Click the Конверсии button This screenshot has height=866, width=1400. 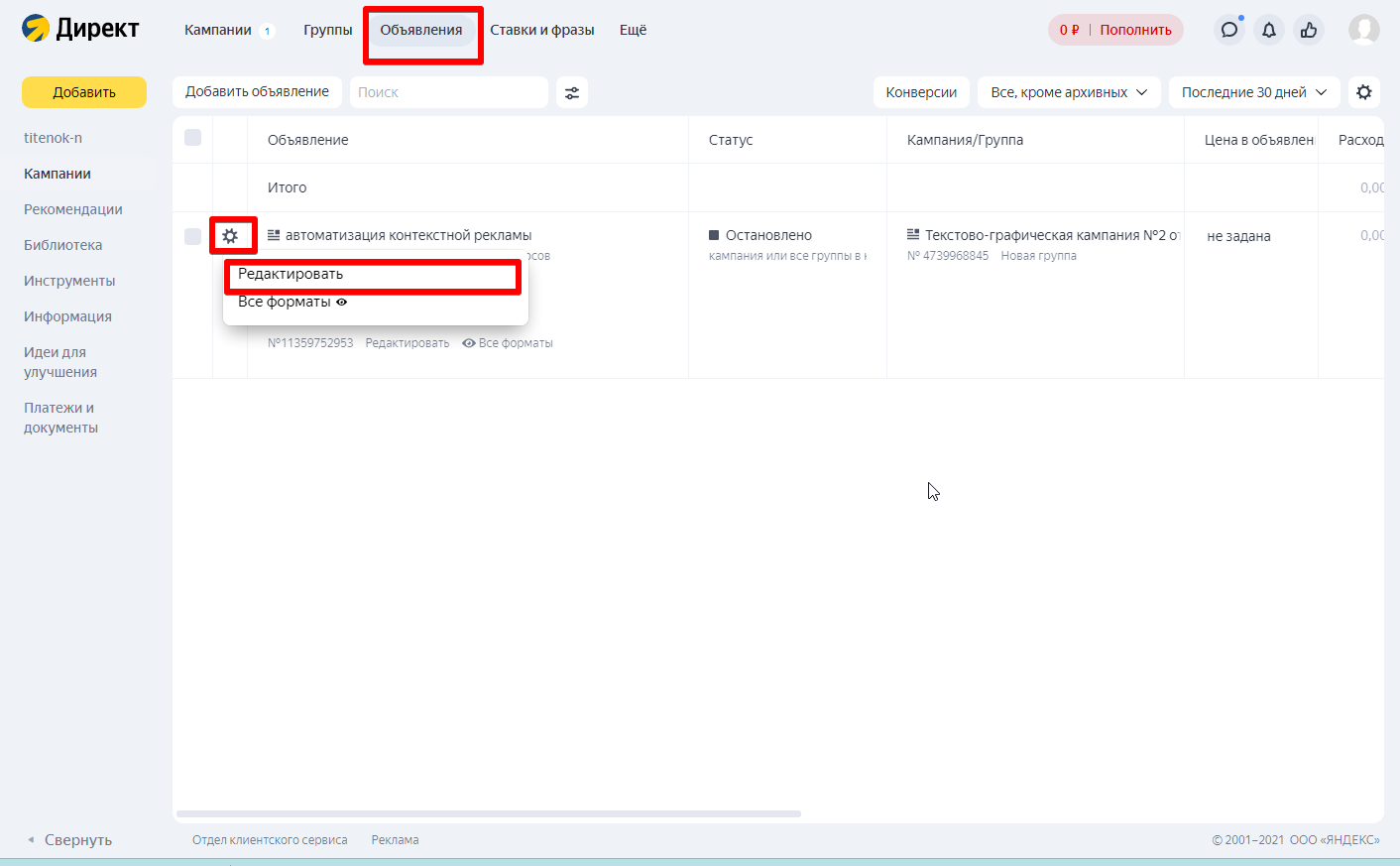pyautogui.click(x=921, y=92)
